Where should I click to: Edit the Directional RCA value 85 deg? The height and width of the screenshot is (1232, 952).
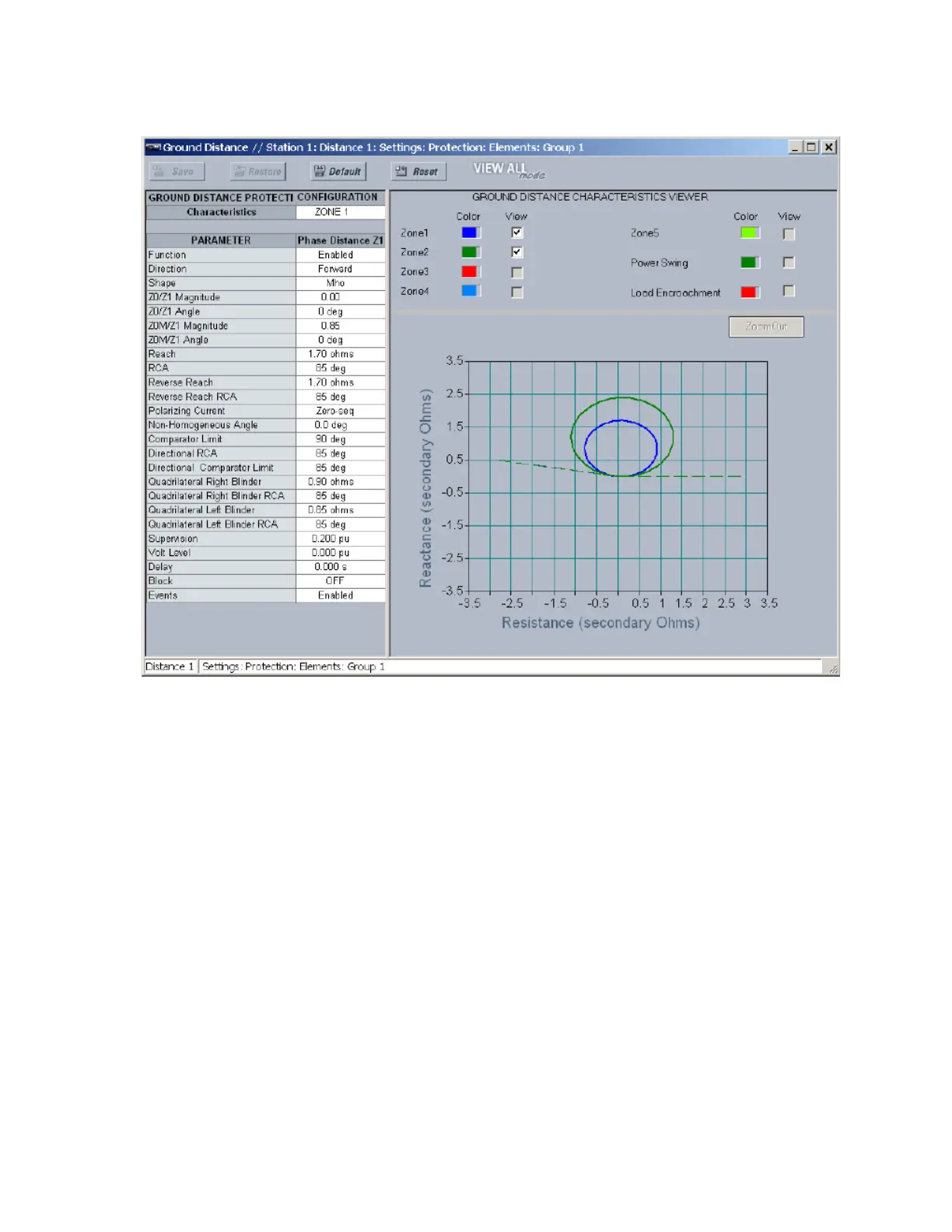tap(341, 453)
